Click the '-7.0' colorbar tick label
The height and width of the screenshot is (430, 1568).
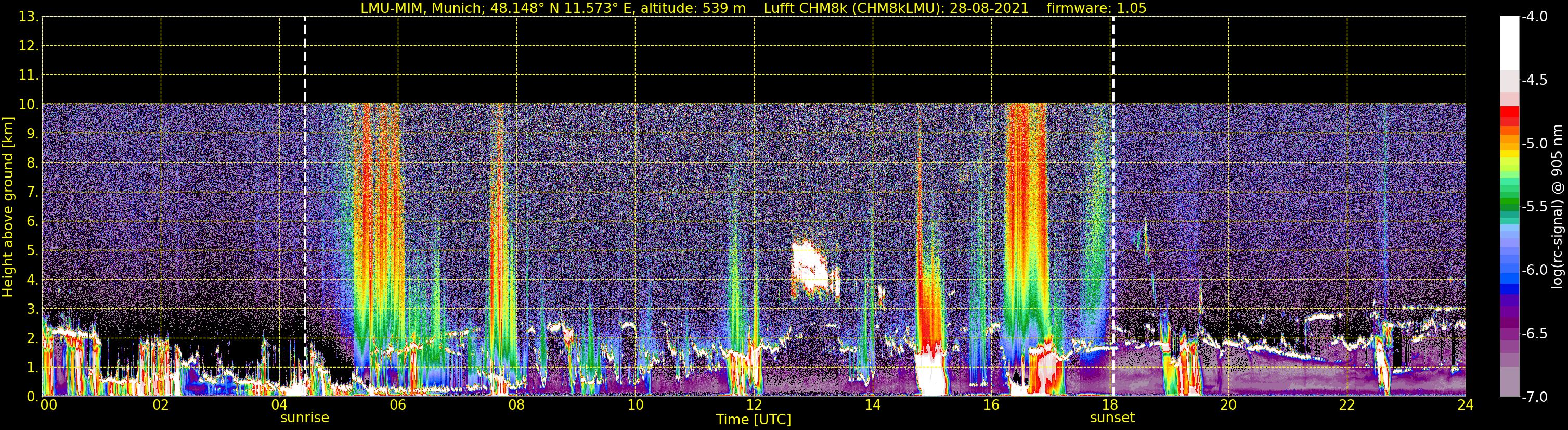1535,397
